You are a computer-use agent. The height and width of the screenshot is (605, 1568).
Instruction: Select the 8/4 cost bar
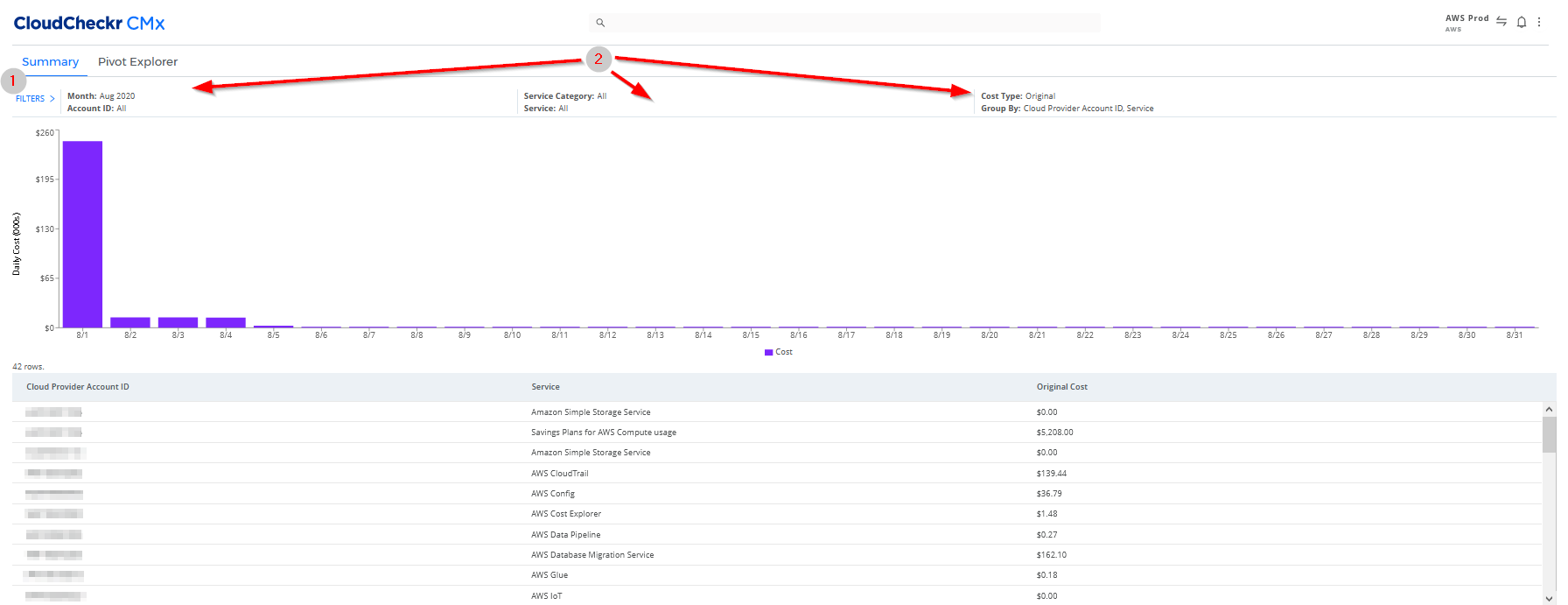point(226,322)
